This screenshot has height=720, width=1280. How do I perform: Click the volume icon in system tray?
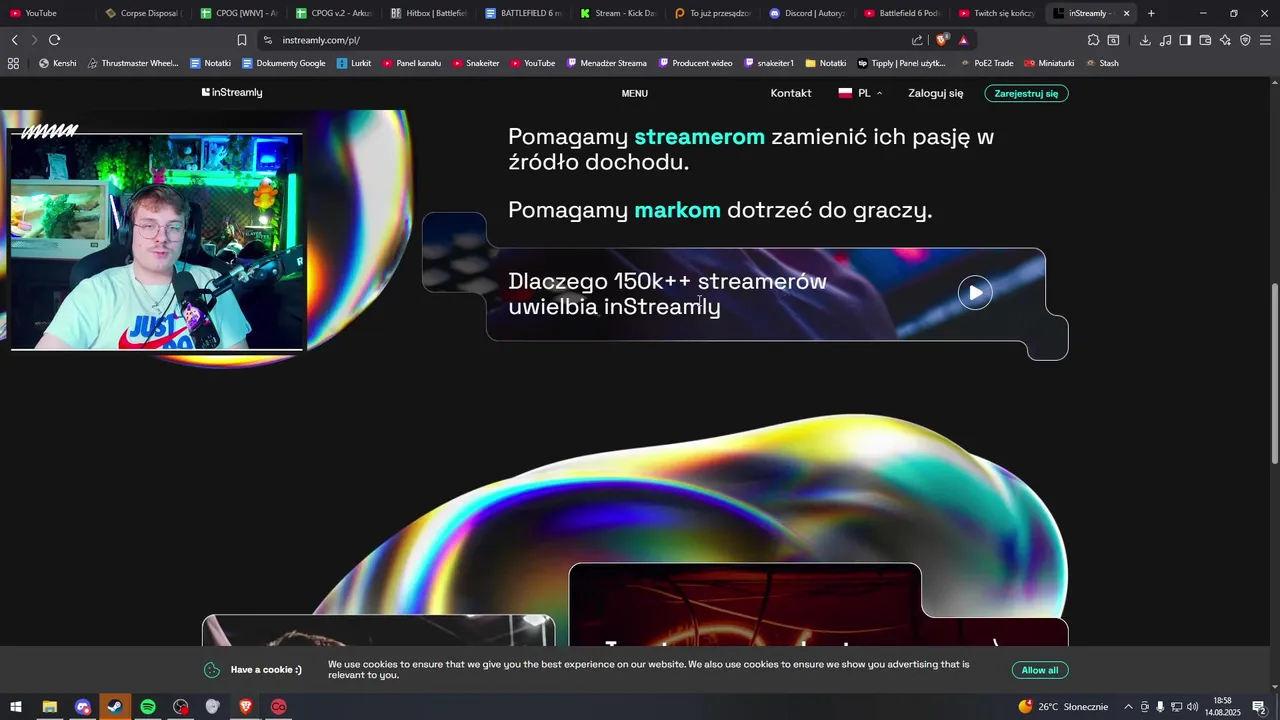[x=1193, y=707]
